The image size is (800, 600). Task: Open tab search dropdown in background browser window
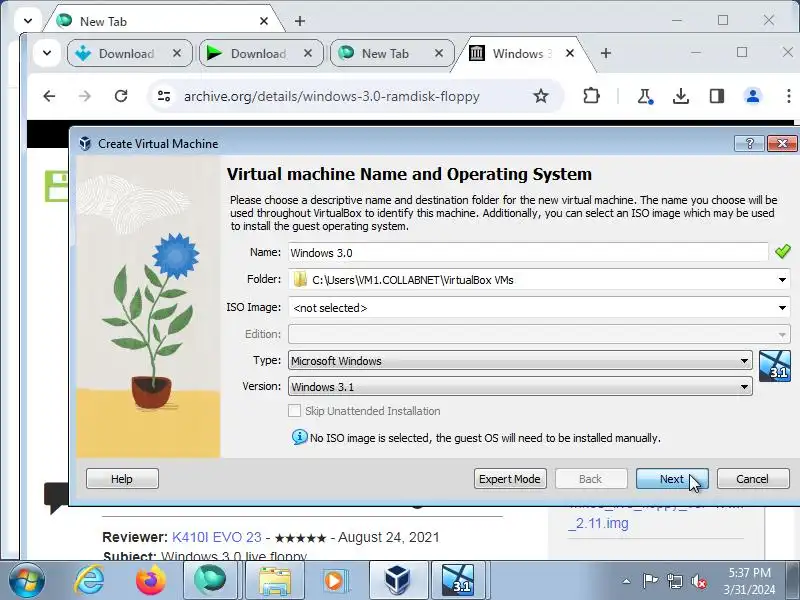28,21
